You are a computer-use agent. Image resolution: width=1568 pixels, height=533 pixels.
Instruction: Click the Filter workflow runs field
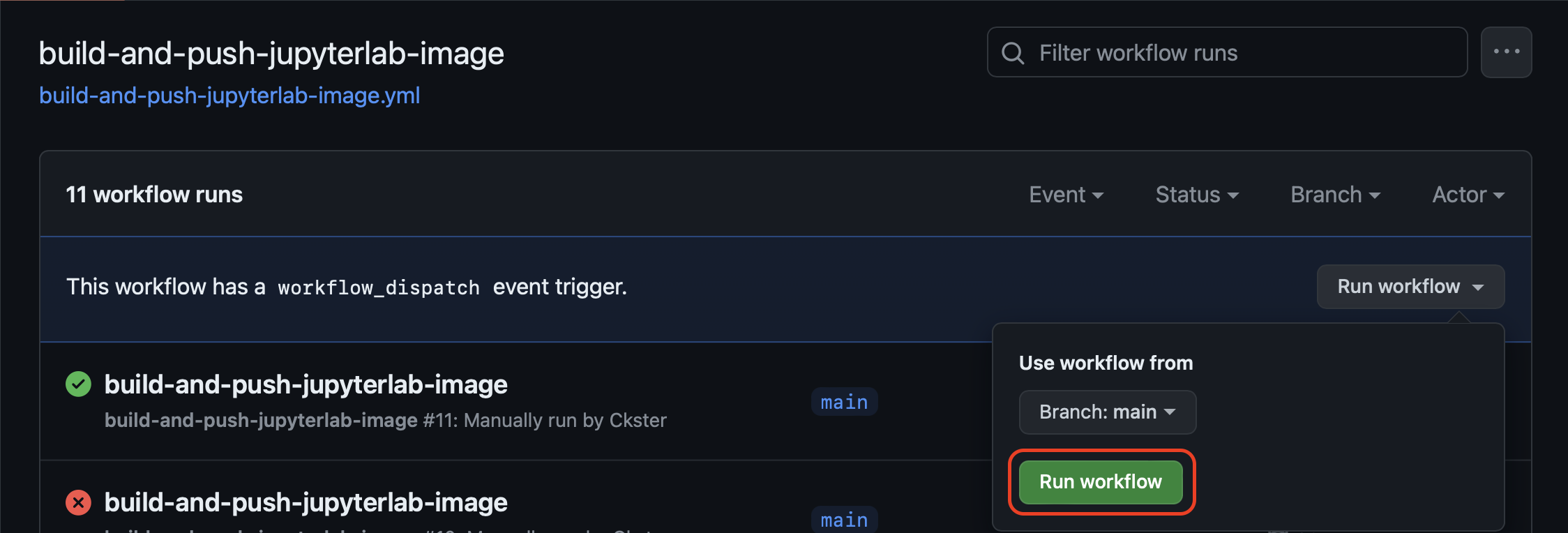[1228, 52]
